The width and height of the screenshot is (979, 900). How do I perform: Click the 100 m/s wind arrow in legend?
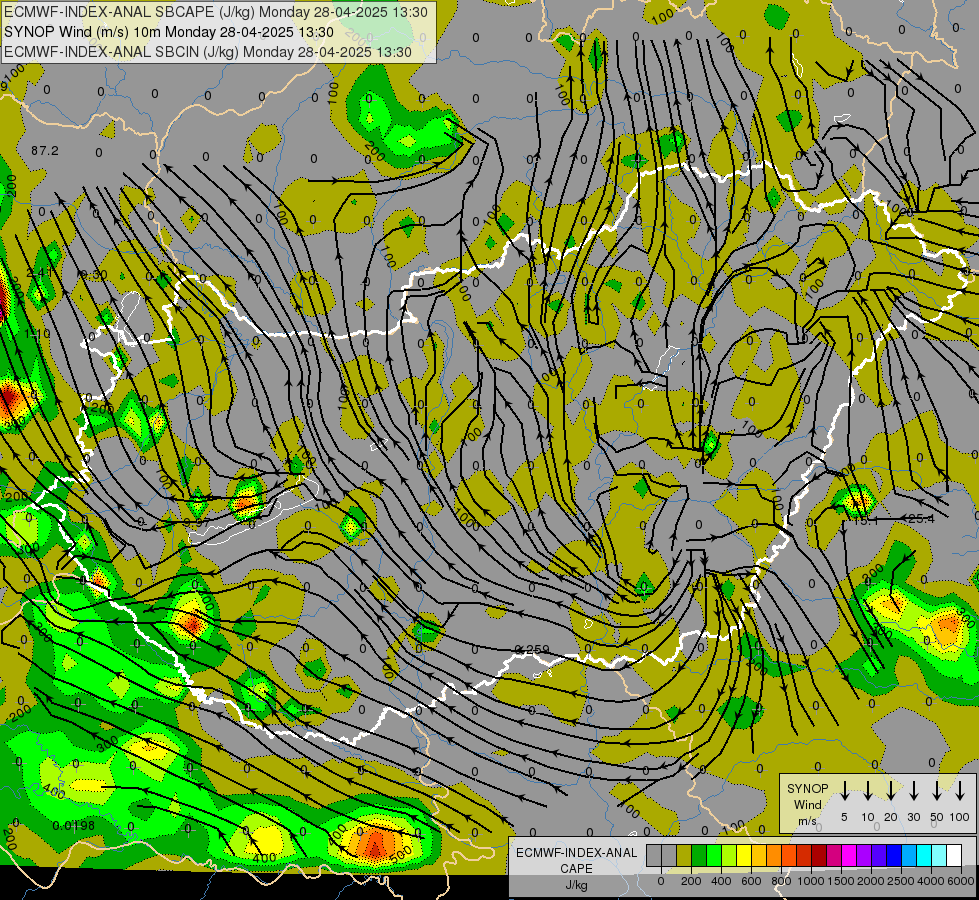960,791
